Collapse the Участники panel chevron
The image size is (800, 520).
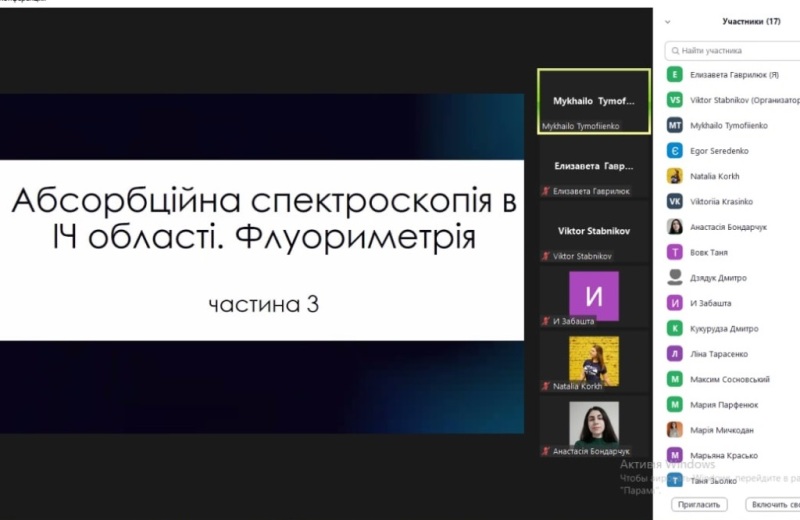pos(667,22)
